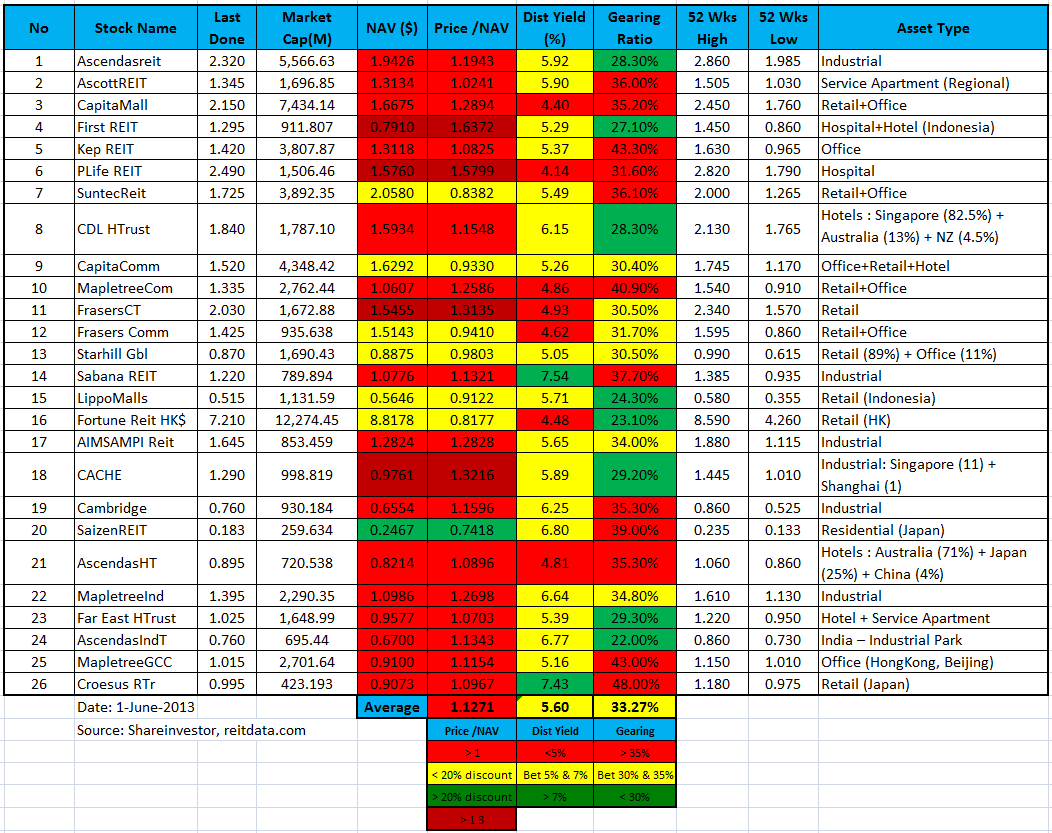Click the red '> 1' legend cell
Screen dimensions: 1052x833
pos(472,753)
